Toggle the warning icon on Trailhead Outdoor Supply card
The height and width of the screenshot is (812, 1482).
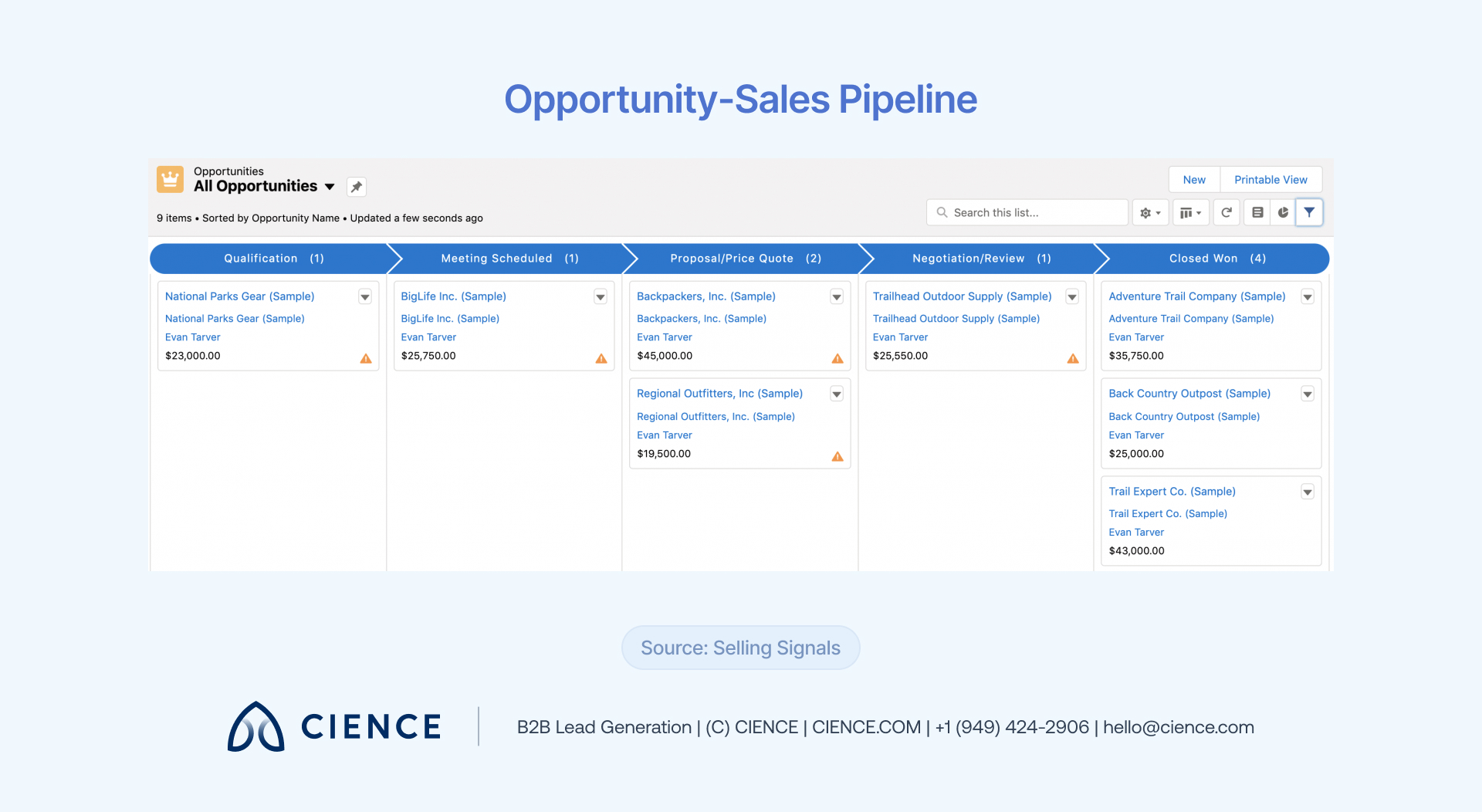click(x=1073, y=358)
